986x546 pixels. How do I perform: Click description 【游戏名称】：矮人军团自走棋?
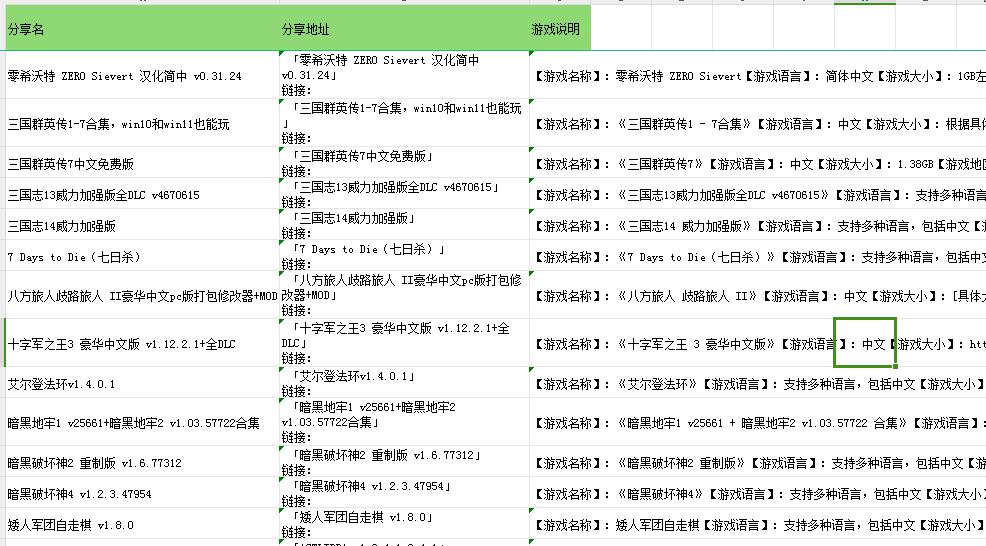(x=758, y=523)
